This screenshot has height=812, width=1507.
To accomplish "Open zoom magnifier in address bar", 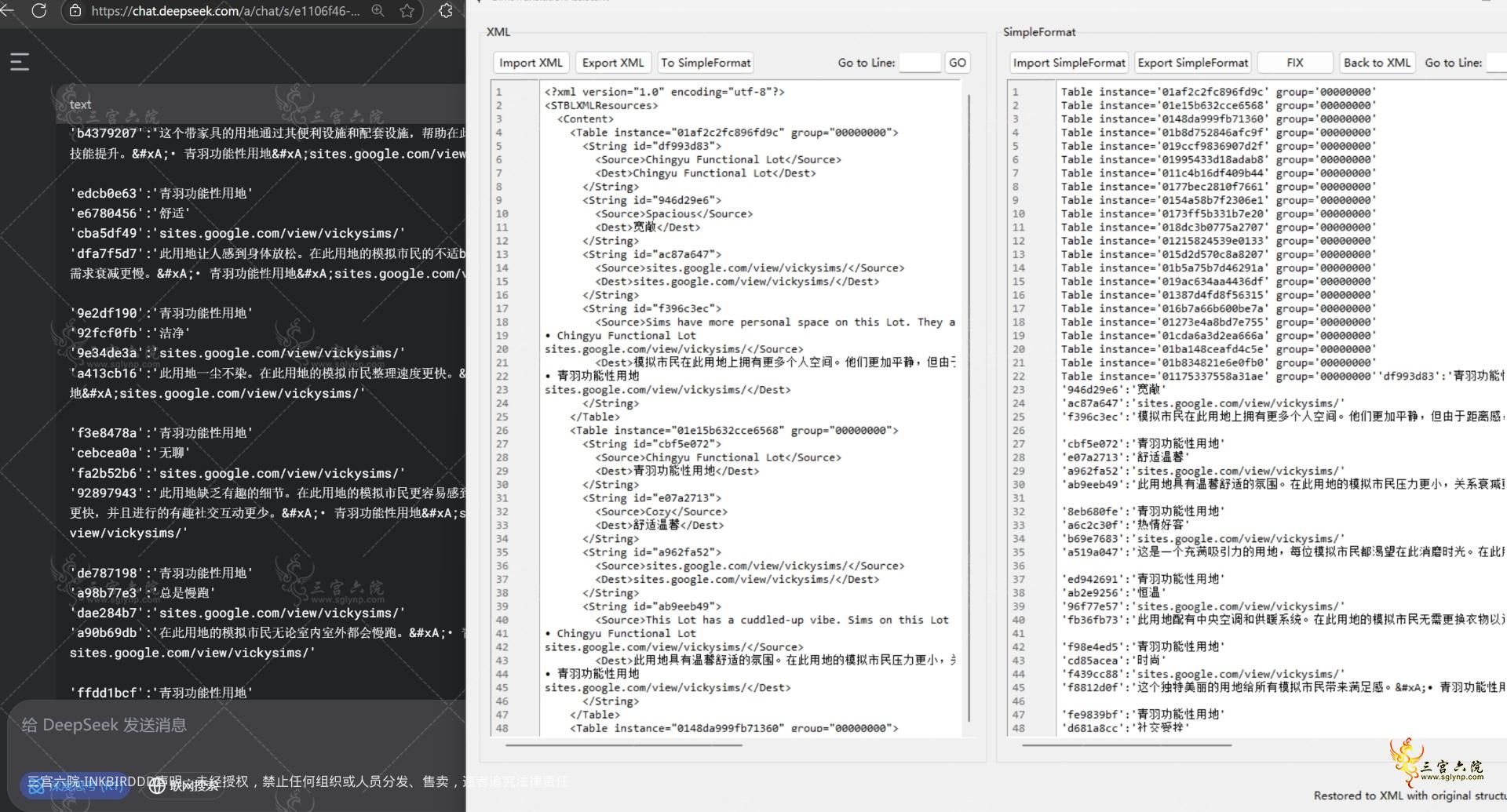I will [378, 11].
